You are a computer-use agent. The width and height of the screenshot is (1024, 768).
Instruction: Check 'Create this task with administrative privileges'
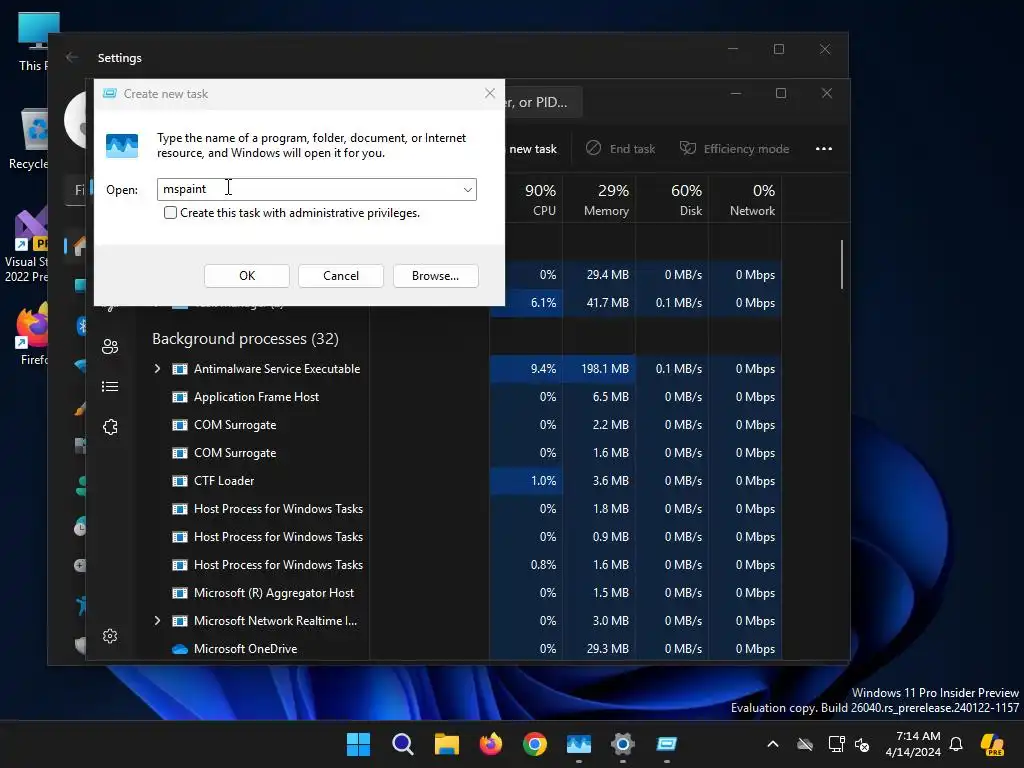click(170, 213)
